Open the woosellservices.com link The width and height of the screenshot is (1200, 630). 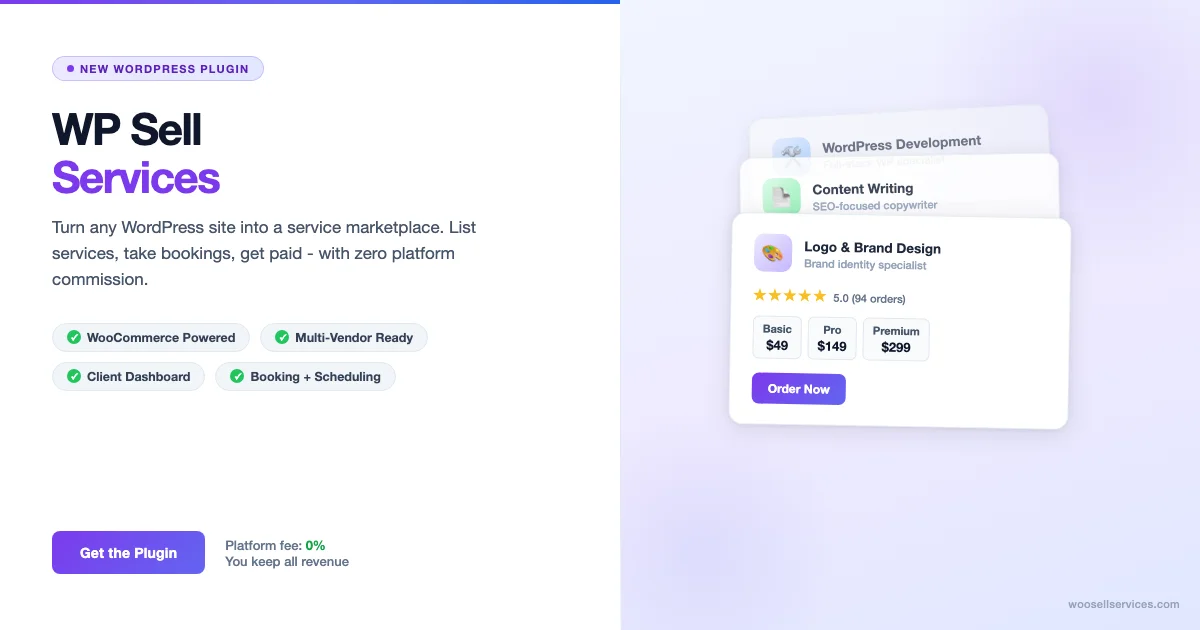pos(1123,604)
